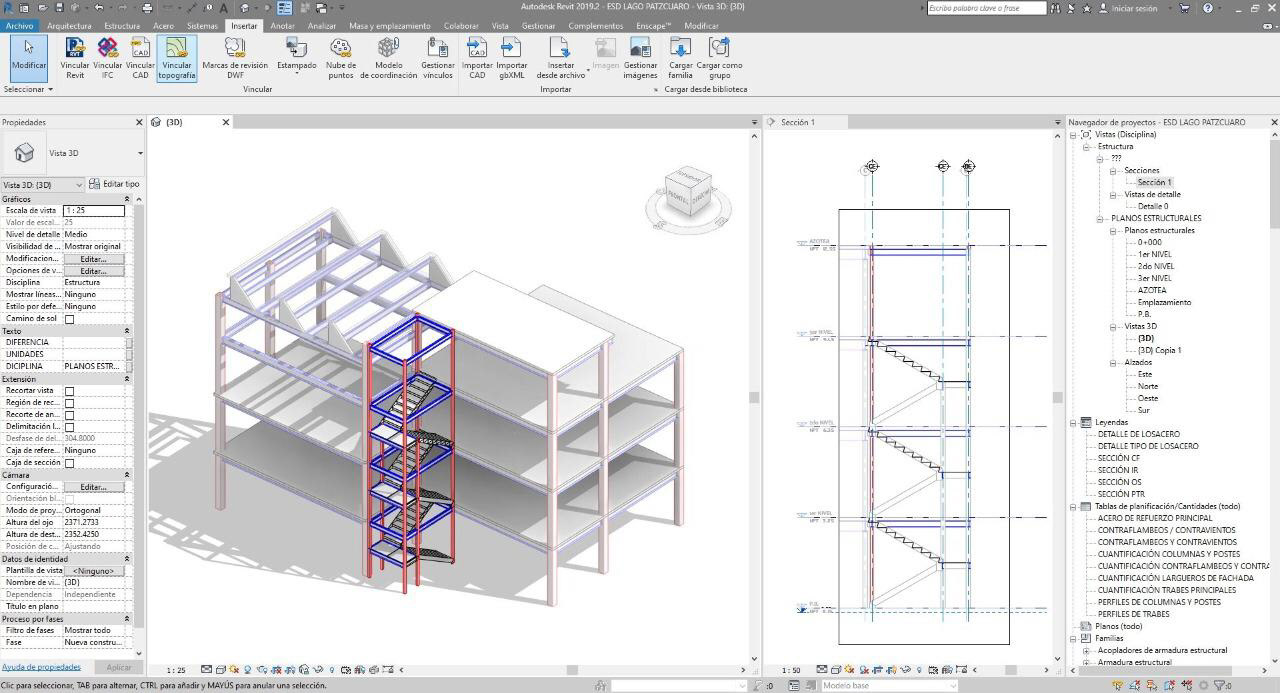Select AZOTEA plan in project browser
This screenshot has width=1280, height=693.
1152,290
